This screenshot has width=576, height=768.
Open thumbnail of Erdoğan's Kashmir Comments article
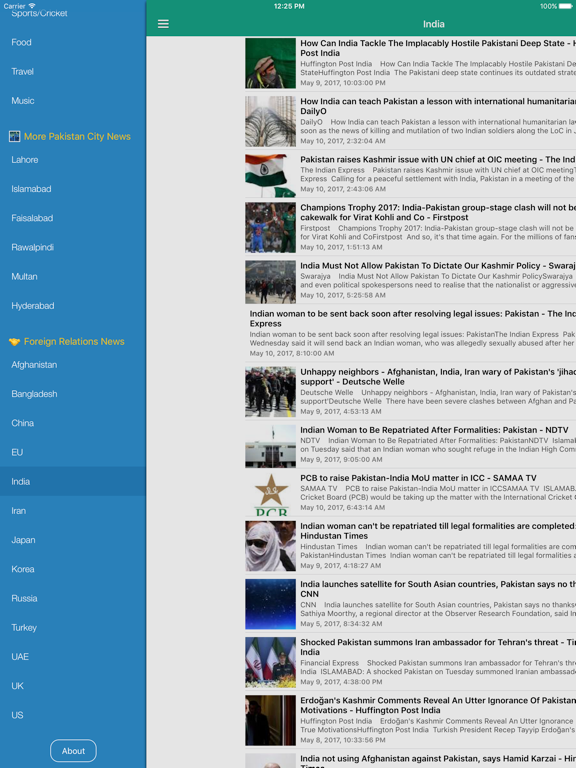coord(270,720)
